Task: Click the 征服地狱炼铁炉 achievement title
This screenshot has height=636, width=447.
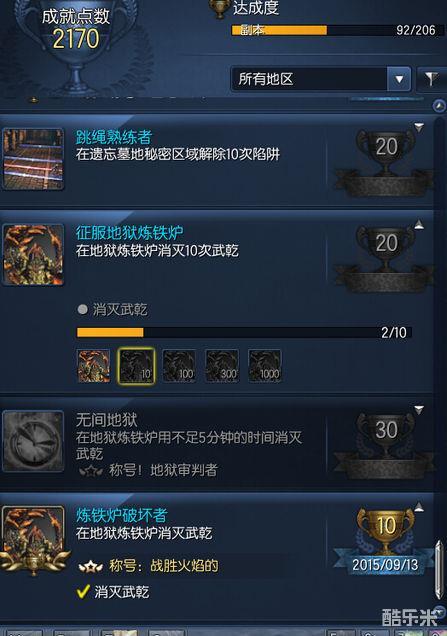Action: click(129, 233)
